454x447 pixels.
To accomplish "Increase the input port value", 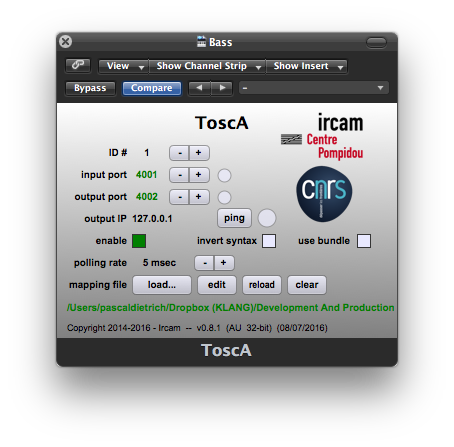I will tap(199, 175).
